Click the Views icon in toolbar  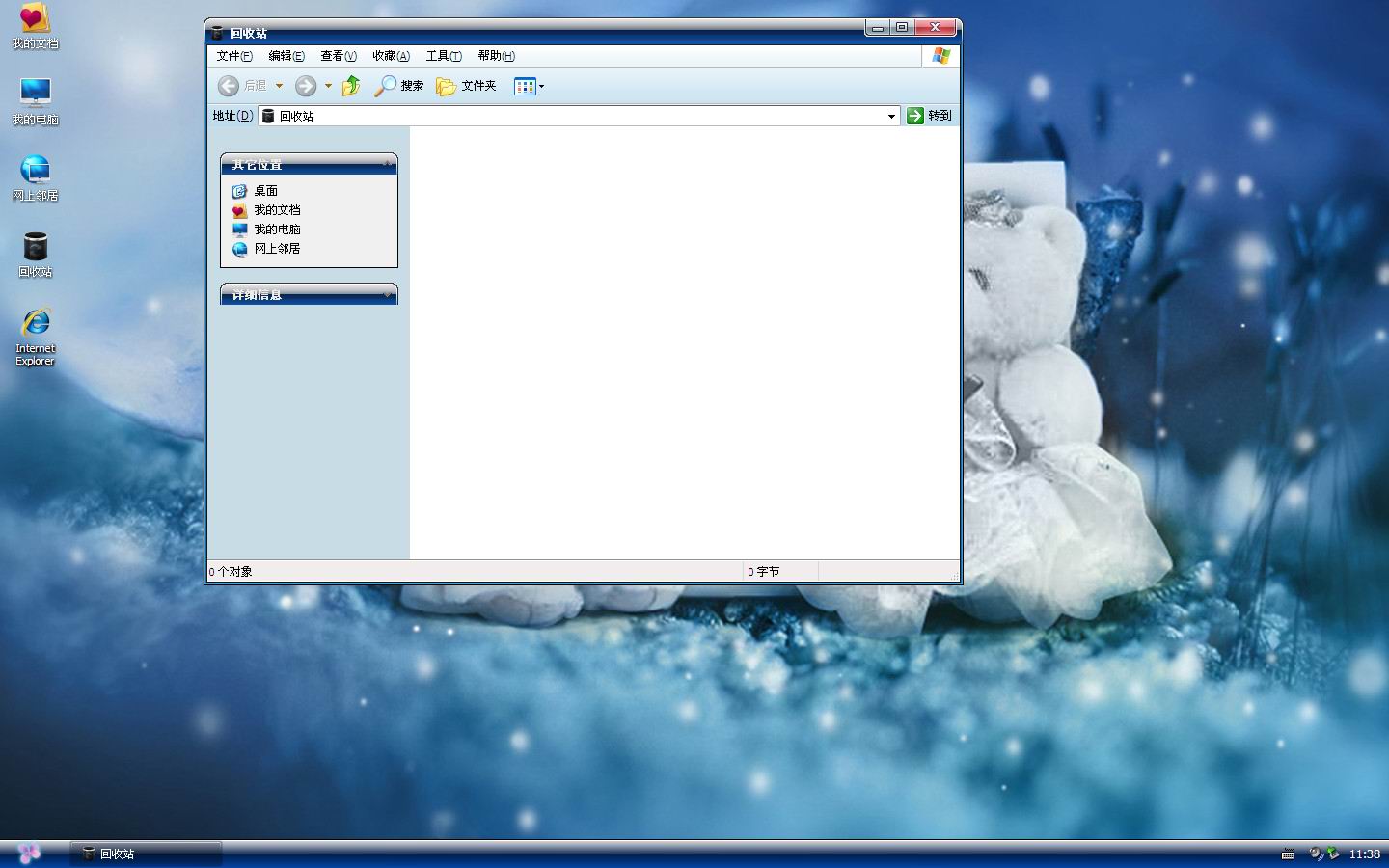[x=525, y=86]
